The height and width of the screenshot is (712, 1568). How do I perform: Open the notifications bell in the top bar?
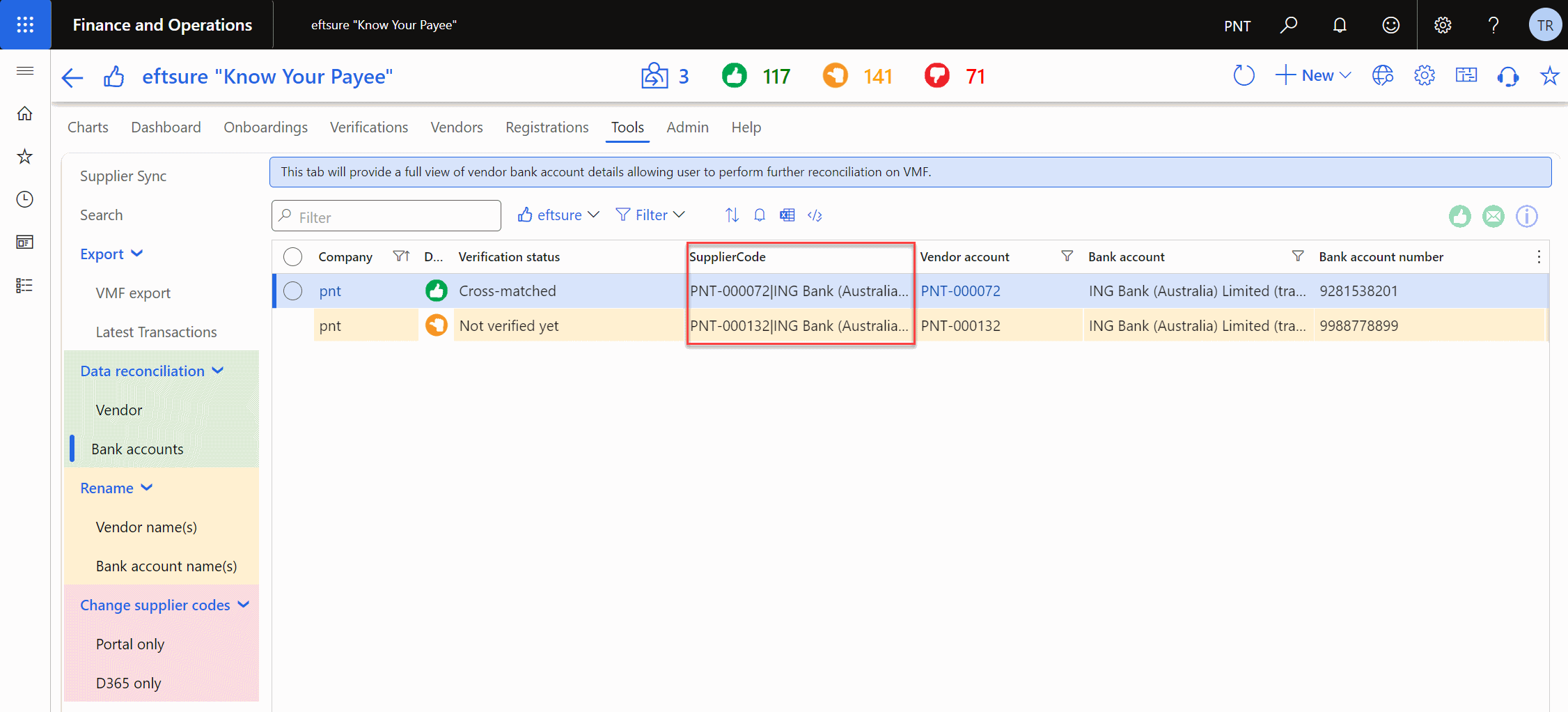[x=1340, y=25]
